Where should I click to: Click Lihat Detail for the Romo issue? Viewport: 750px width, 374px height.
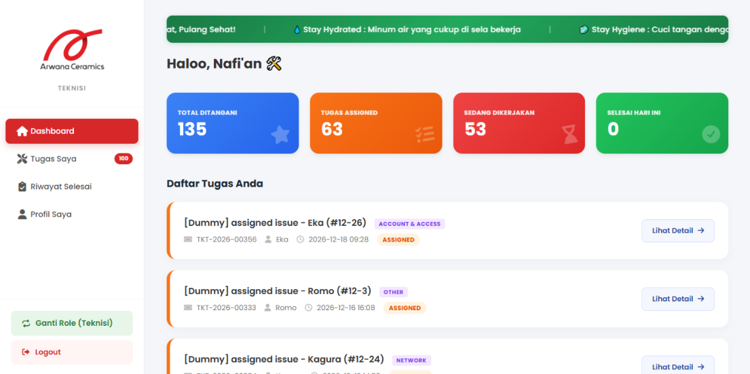(678, 299)
